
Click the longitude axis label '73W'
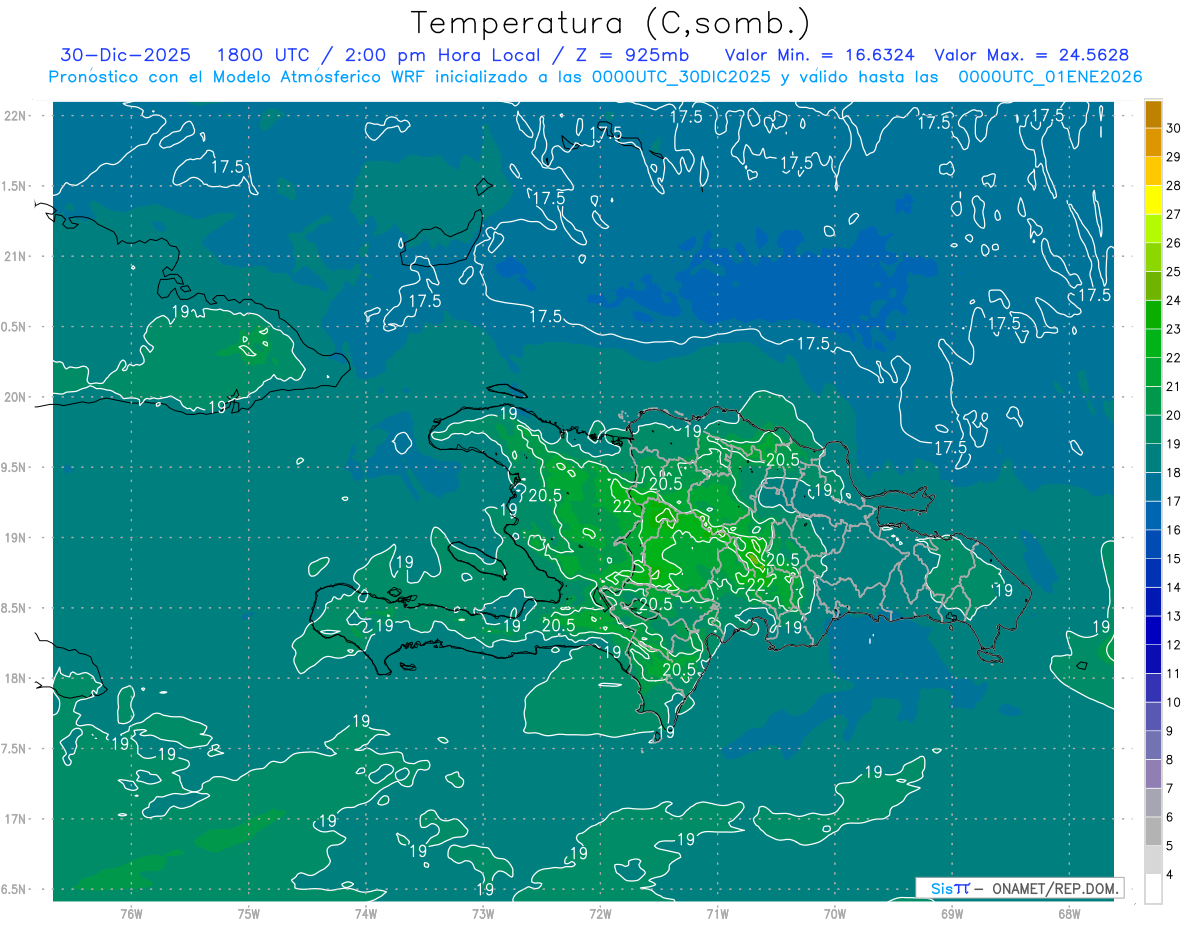click(483, 913)
